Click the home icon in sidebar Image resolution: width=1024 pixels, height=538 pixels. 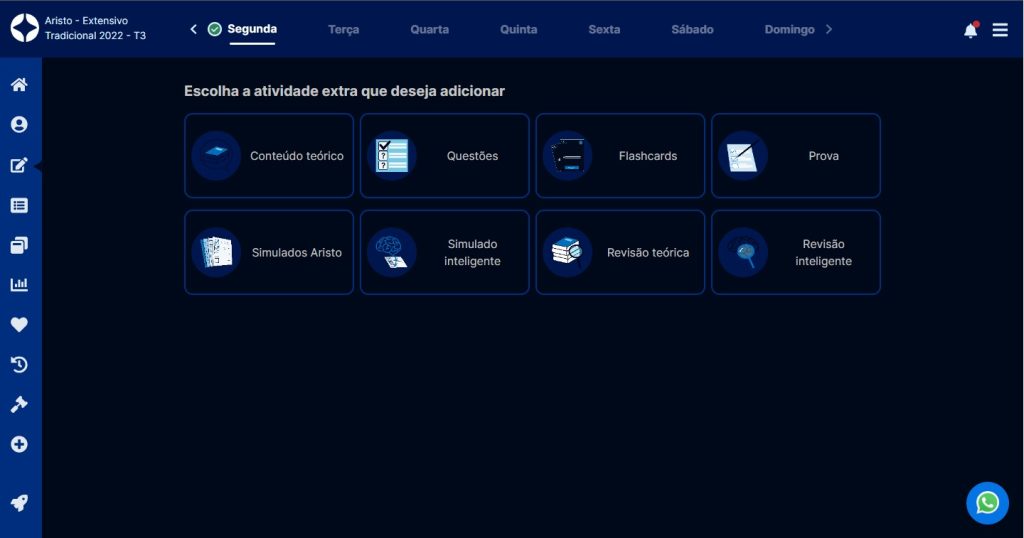pos(19,85)
